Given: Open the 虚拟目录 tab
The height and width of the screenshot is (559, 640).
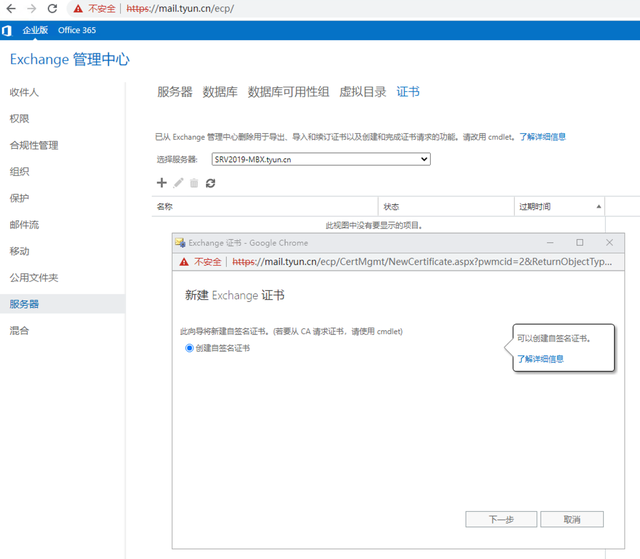Looking at the screenshot, I should coord(362,92).
